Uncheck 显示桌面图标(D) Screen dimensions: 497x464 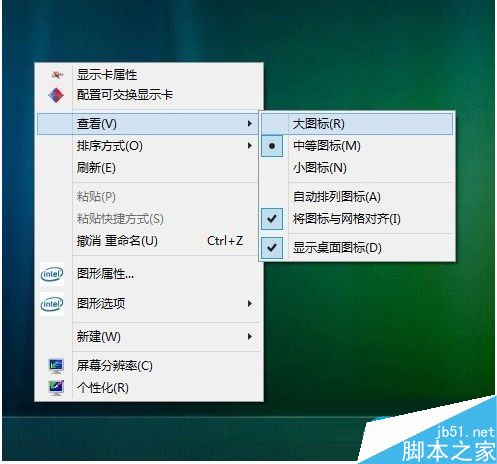(357, 248)
